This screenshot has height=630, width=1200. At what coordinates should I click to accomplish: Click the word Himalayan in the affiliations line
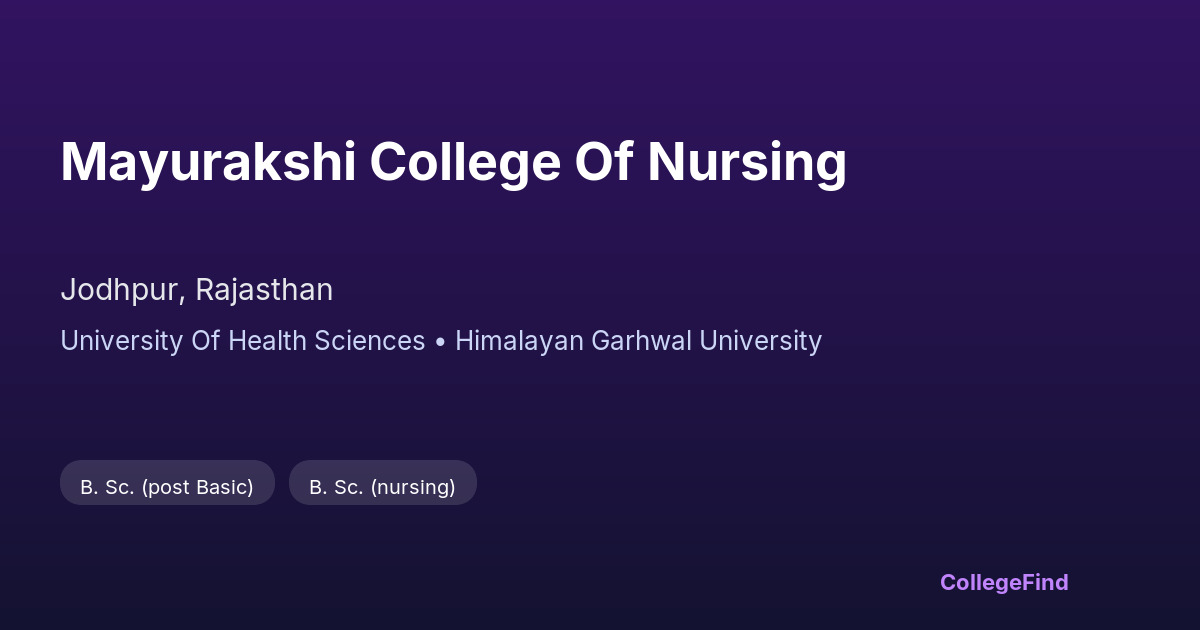(520, 341)
